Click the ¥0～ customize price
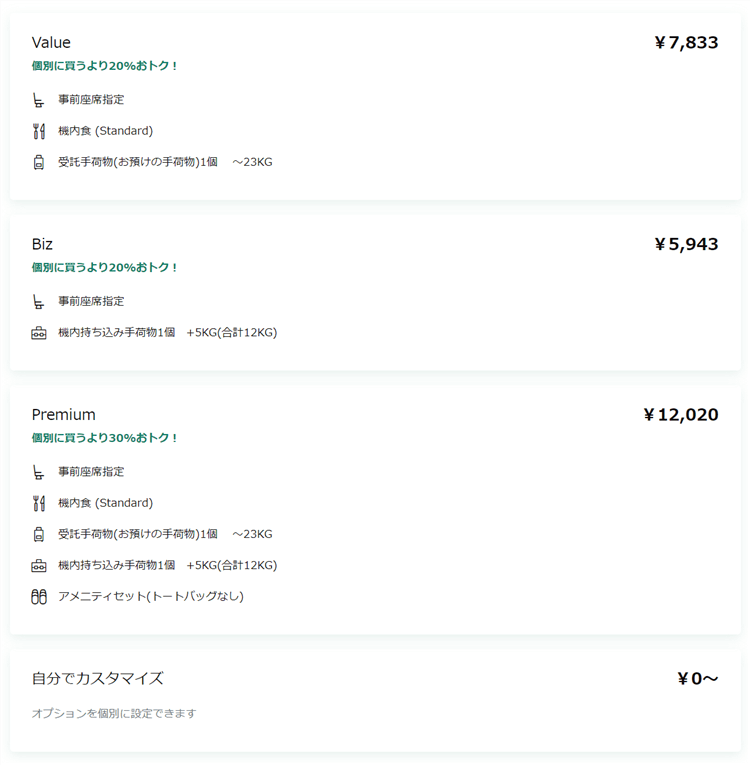 click(697, 679)
